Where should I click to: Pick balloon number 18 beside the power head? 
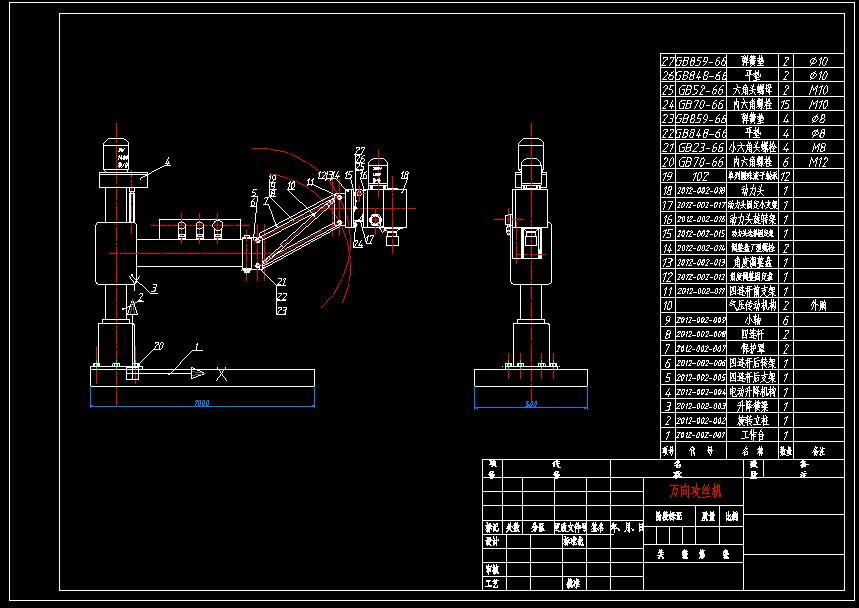point(404,175)
